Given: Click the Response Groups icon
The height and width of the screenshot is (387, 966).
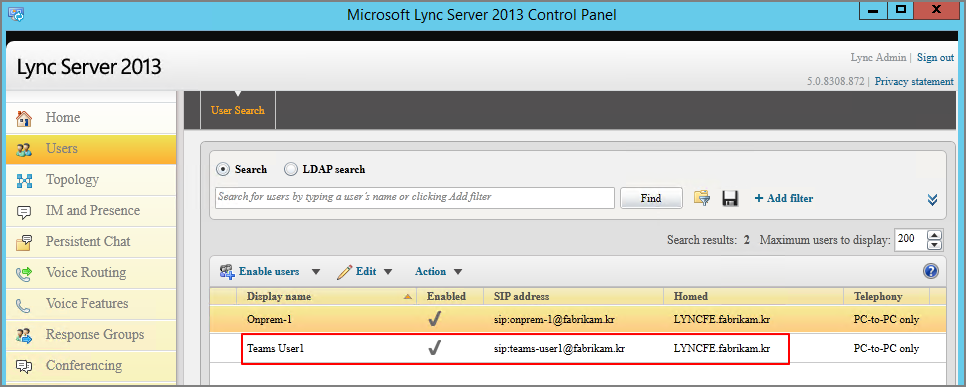Looking at the screenshot, I should [x=23, y=335].
